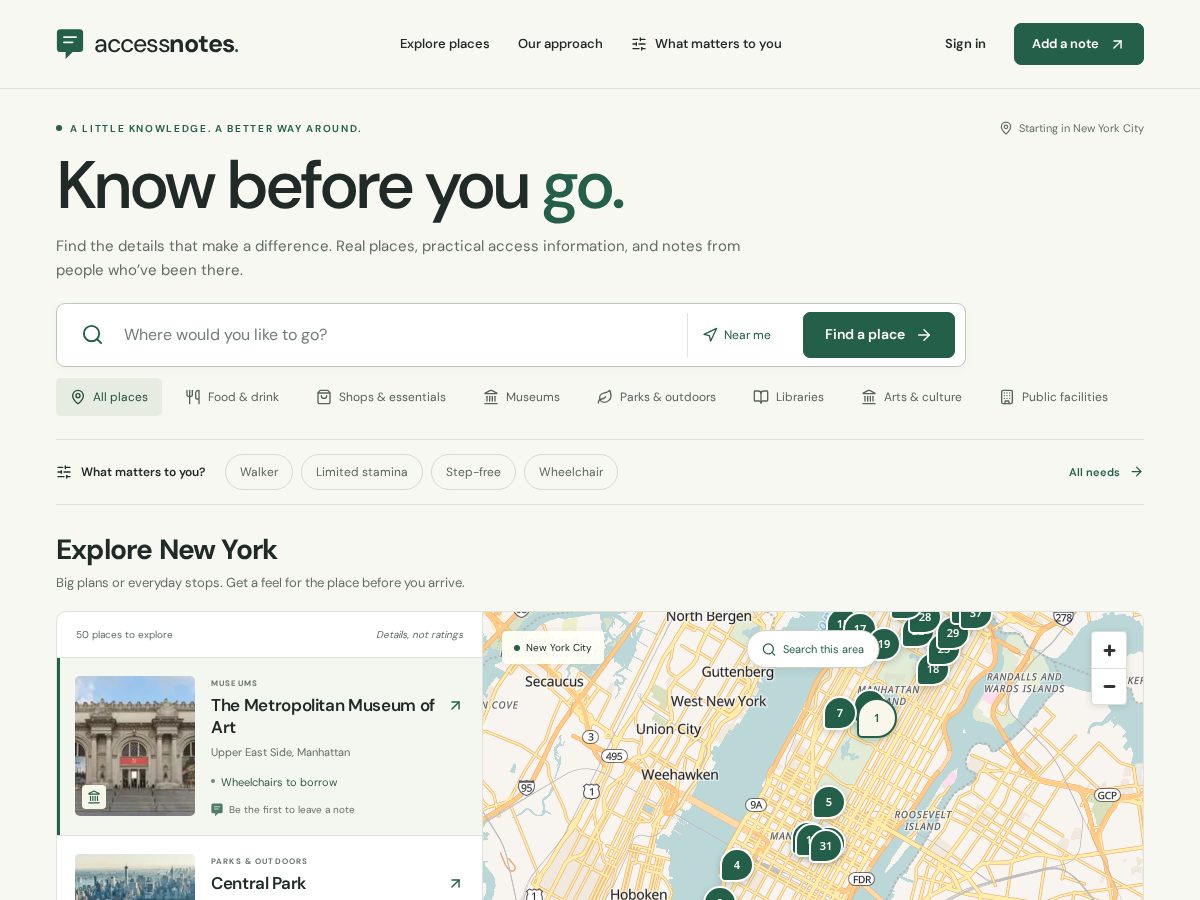Click map marker number 28
The image size is (1200, 900).
925,617
